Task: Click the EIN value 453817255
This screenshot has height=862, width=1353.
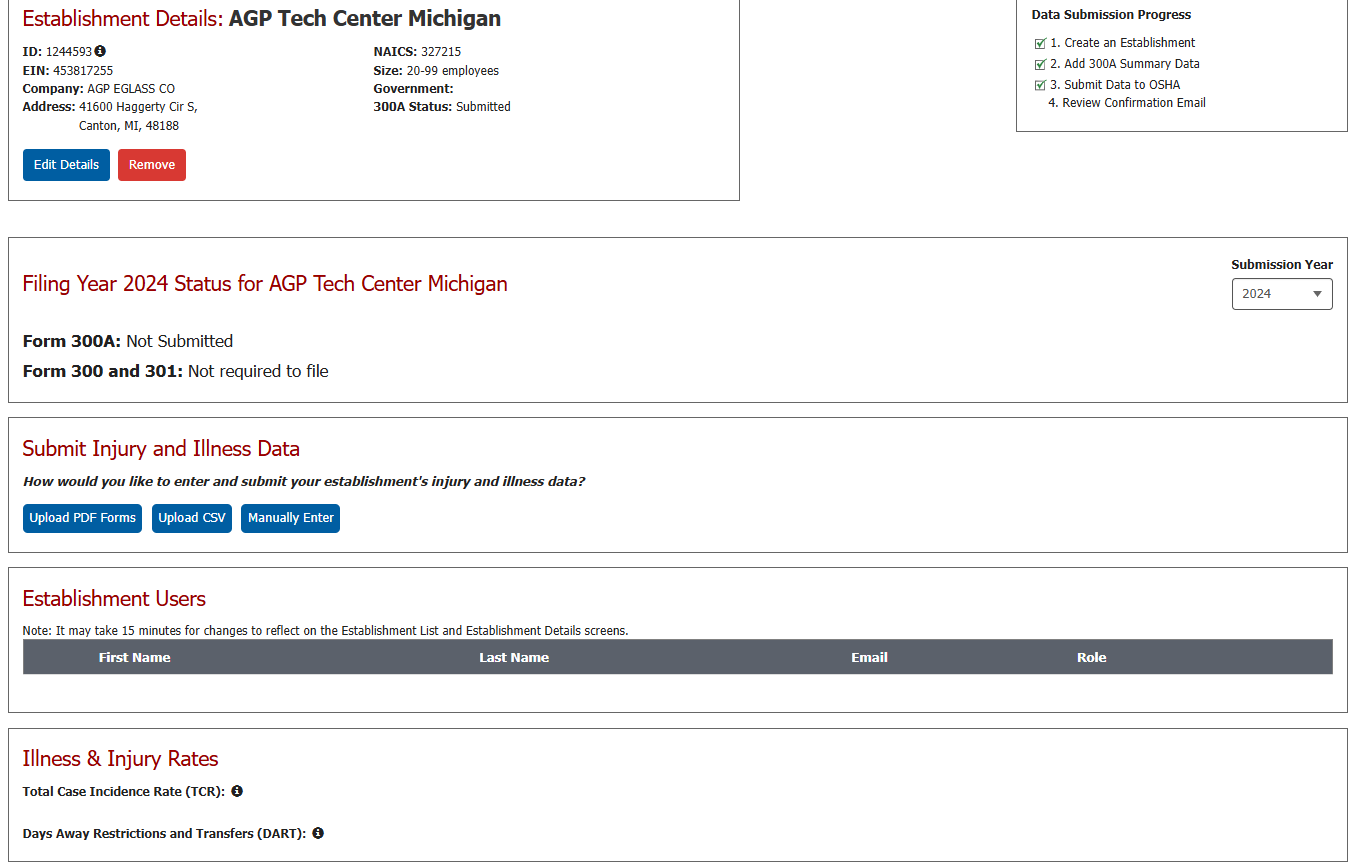Action: tap(83, 71)
